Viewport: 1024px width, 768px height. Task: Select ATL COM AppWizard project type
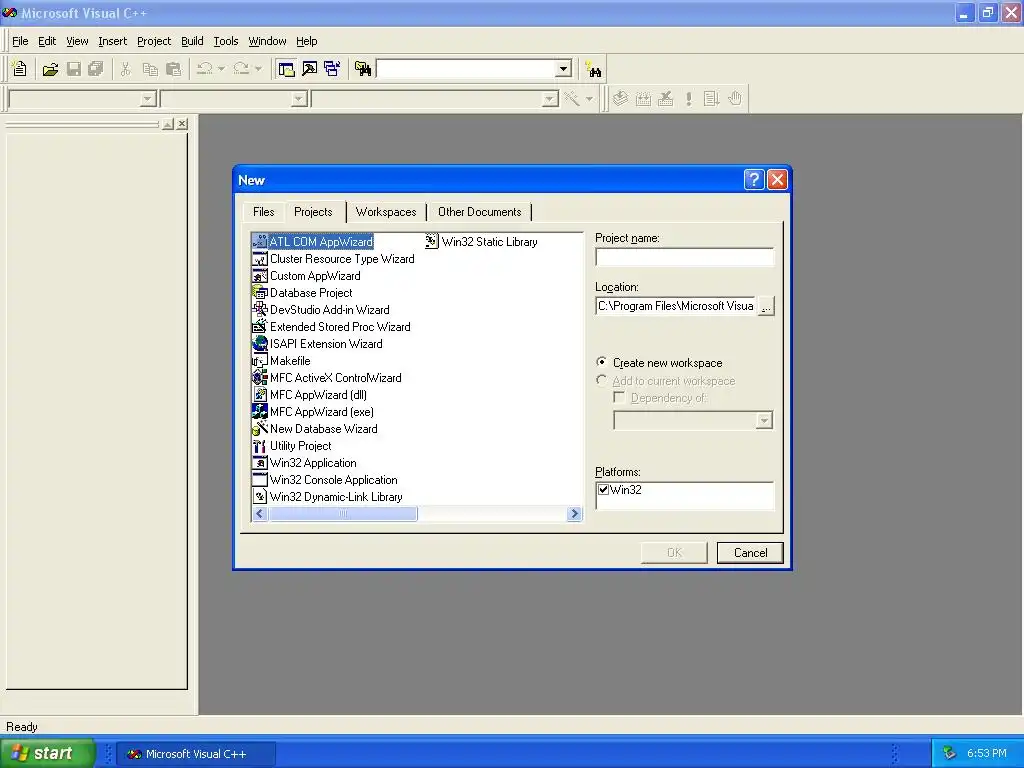point(313,242)
